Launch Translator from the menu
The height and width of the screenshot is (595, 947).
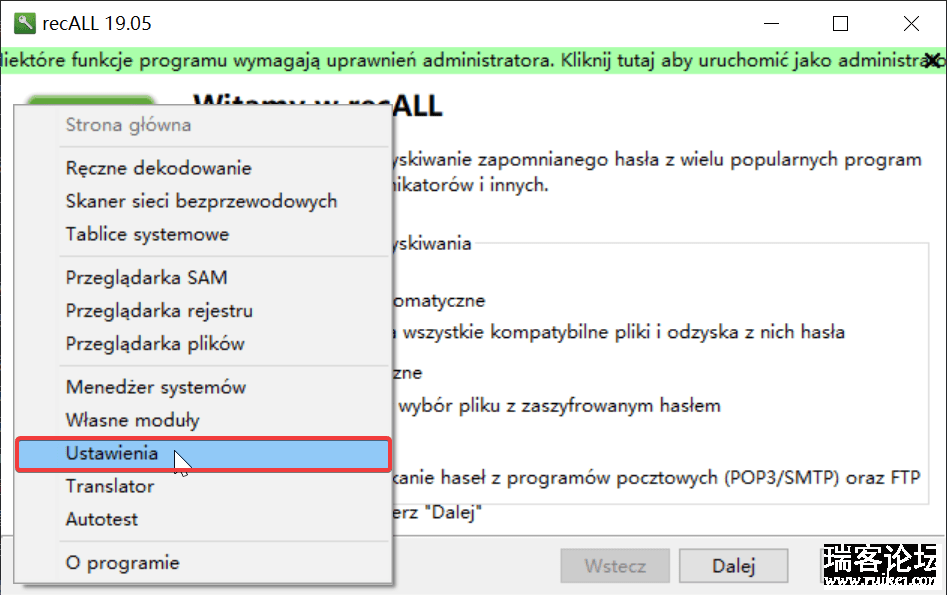coord(204,486)
